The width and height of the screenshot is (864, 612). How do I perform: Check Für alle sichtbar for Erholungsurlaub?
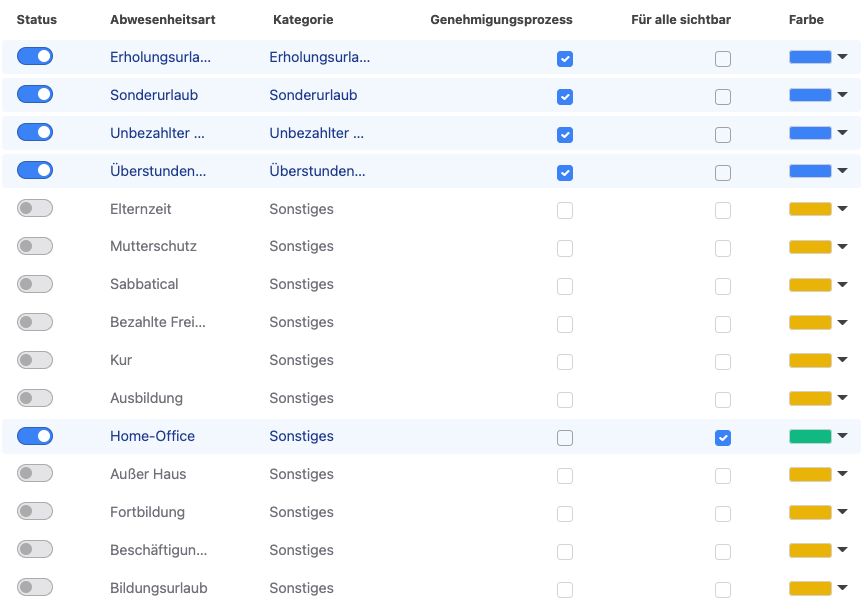(723, 59)
